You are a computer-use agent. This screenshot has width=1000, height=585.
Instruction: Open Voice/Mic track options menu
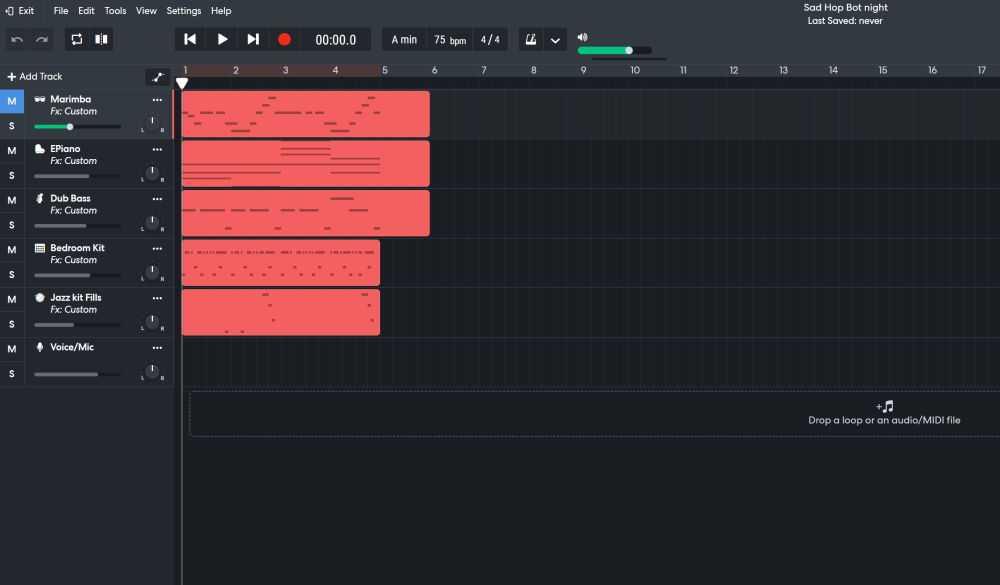point(157,348)
